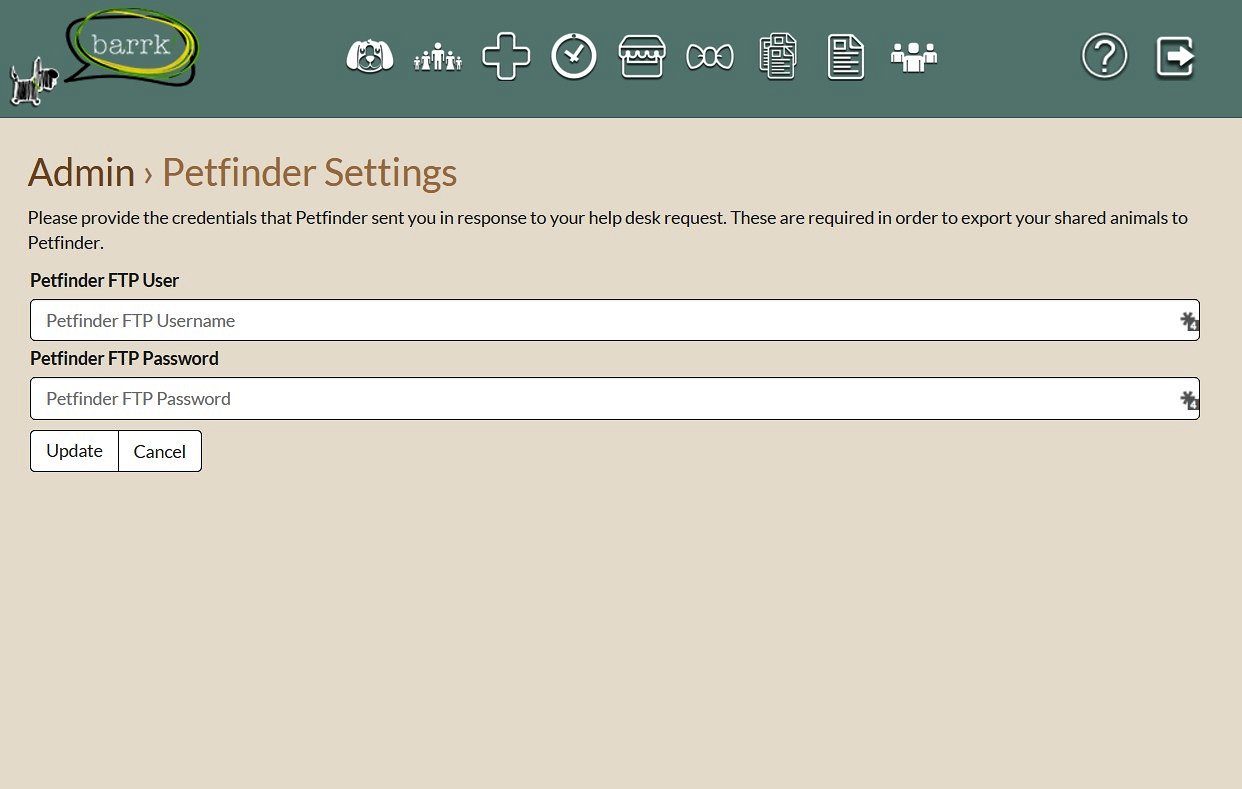Open the storefront shop icon

coord(642,56)
